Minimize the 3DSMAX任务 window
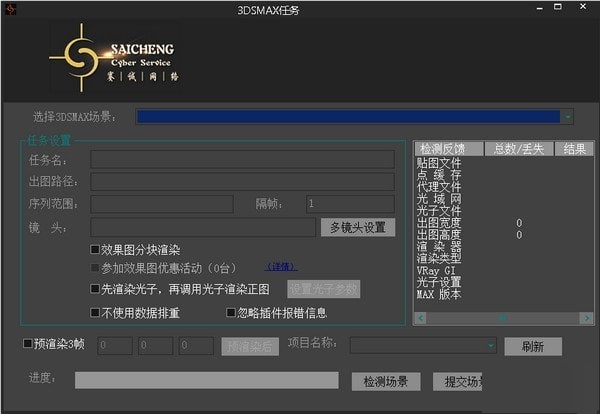 click(x=540, y=8)
